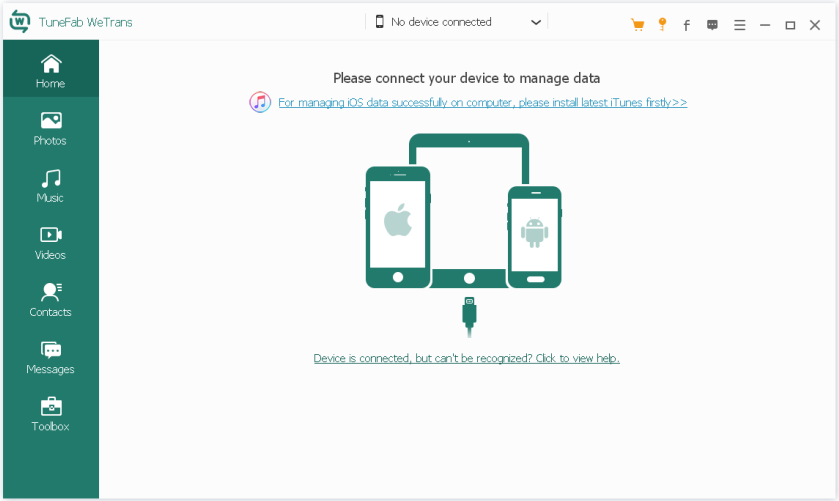This screenshot has width=839, height=501.
Task: Click the TuneFab WeTrans logo icon
Action: [x=19, y=22]
